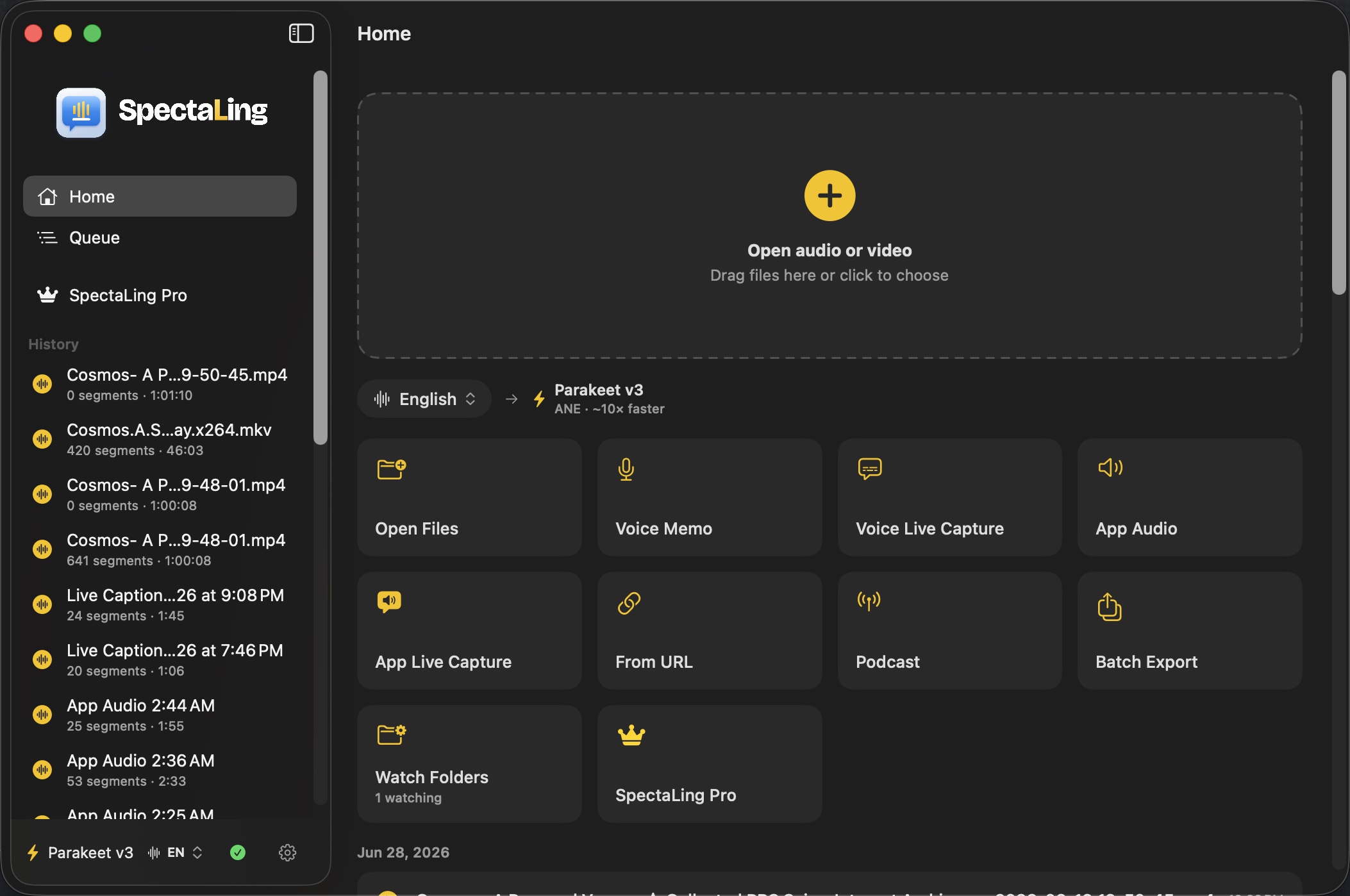Screen dimensions: 1350x896
Task: Open the Batch Export card label
Action: click(1146, 661)
